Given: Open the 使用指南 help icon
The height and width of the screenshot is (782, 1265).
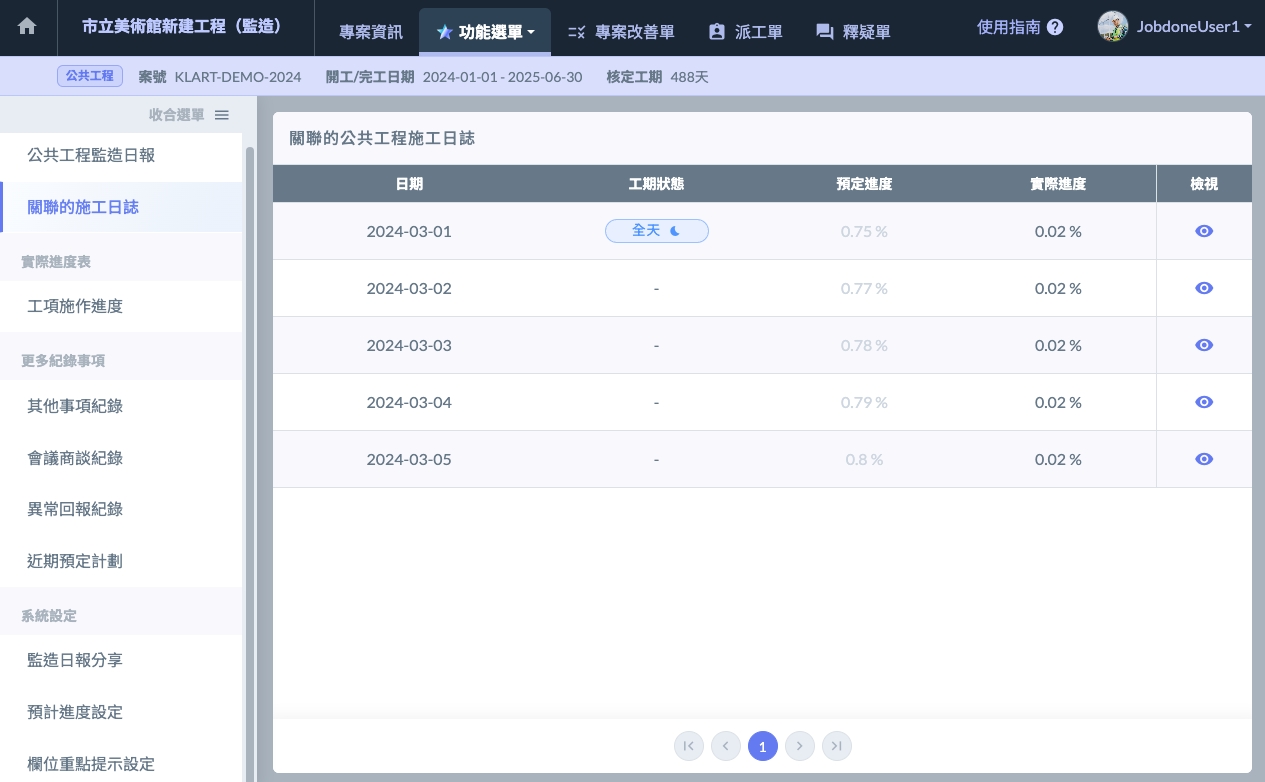Looking at the screenshot, I should tap(1055, 28).
